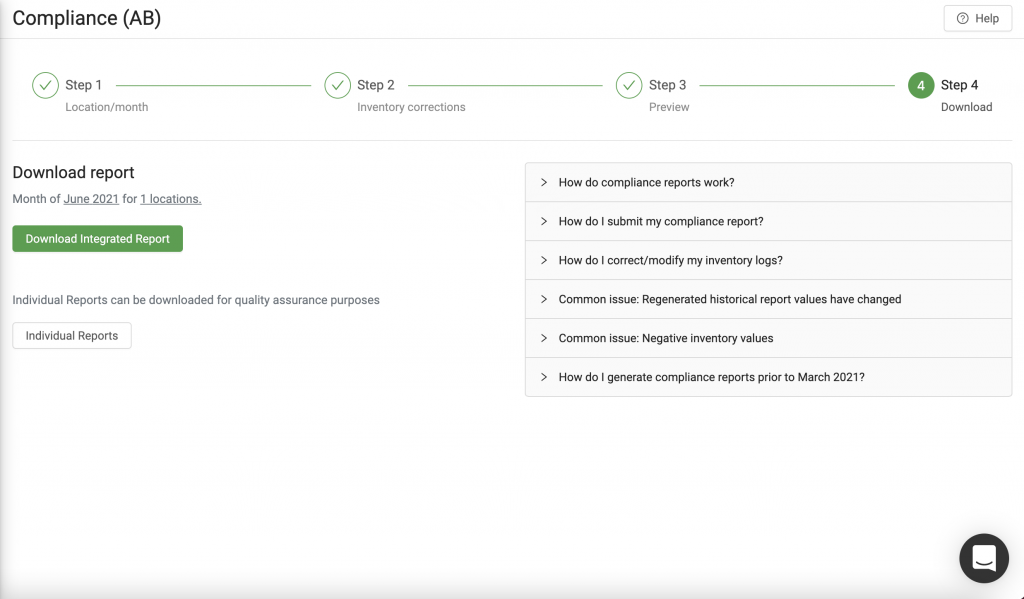Go to Step 2 Inventory corrections label
The width and height of the screenshot is (1024, 599).
pos(411,107)
